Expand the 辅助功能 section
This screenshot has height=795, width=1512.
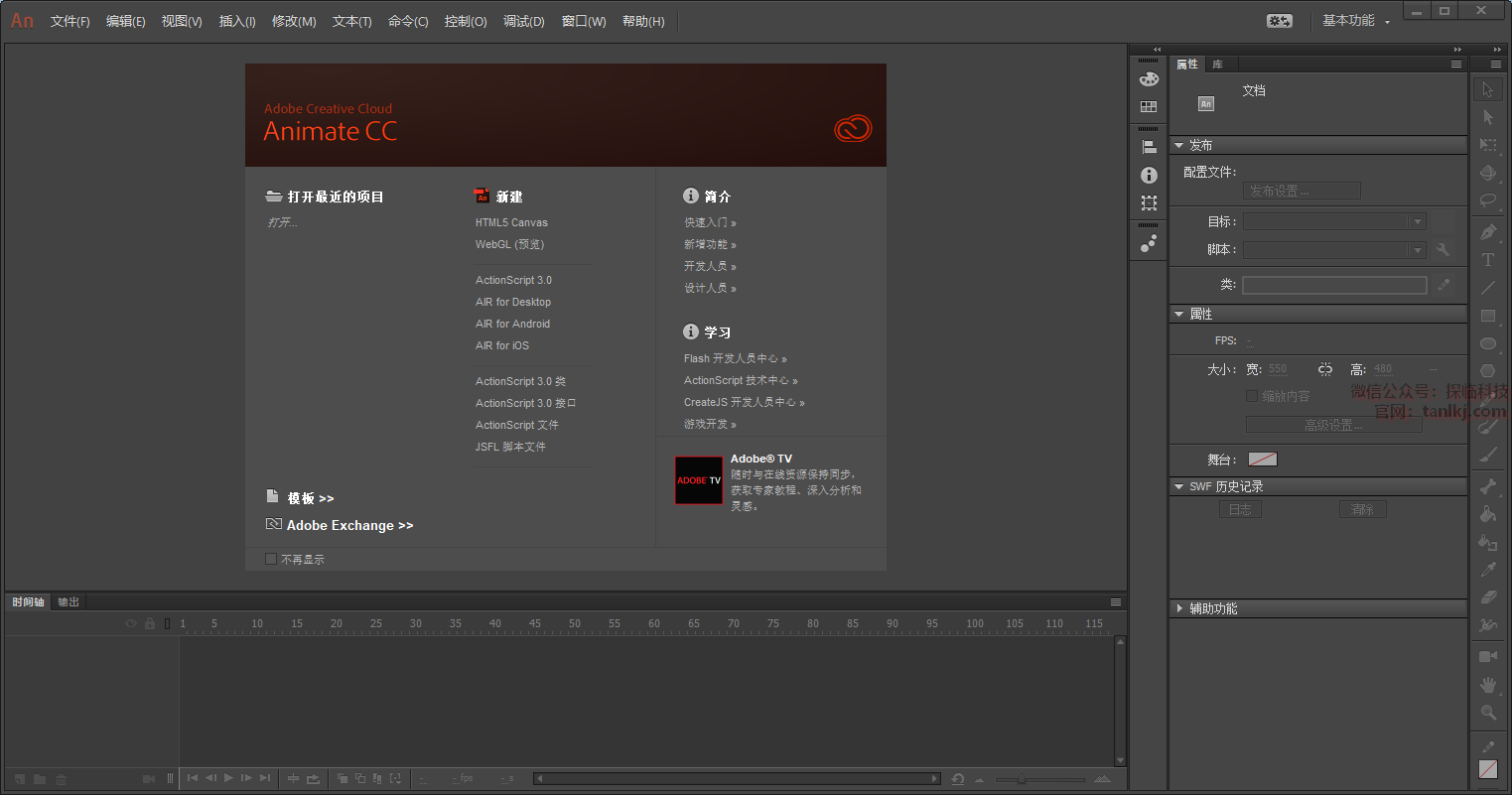(x=1179, y=608)
